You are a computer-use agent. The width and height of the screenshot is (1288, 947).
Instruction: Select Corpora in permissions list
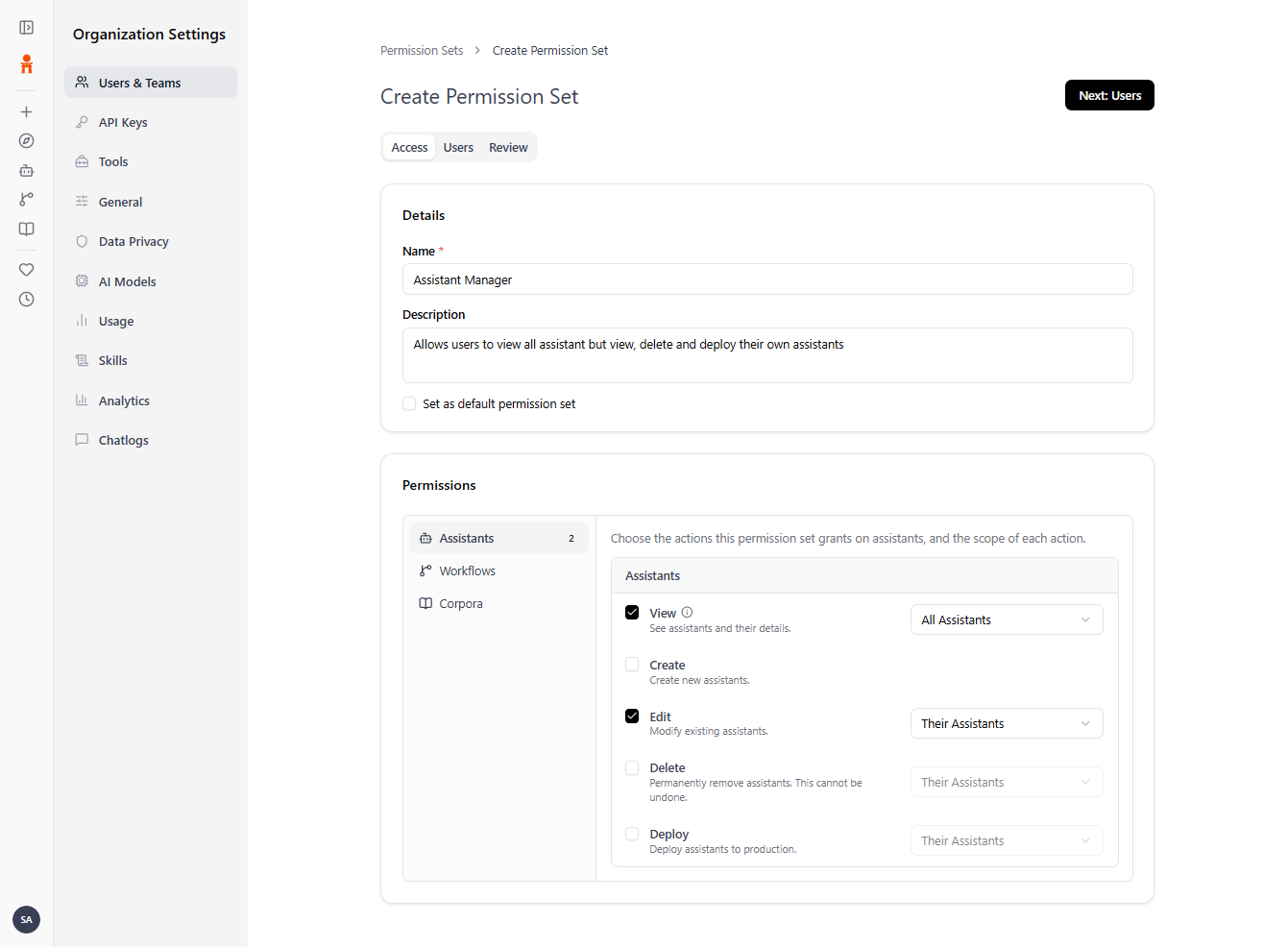pos(499,603)
